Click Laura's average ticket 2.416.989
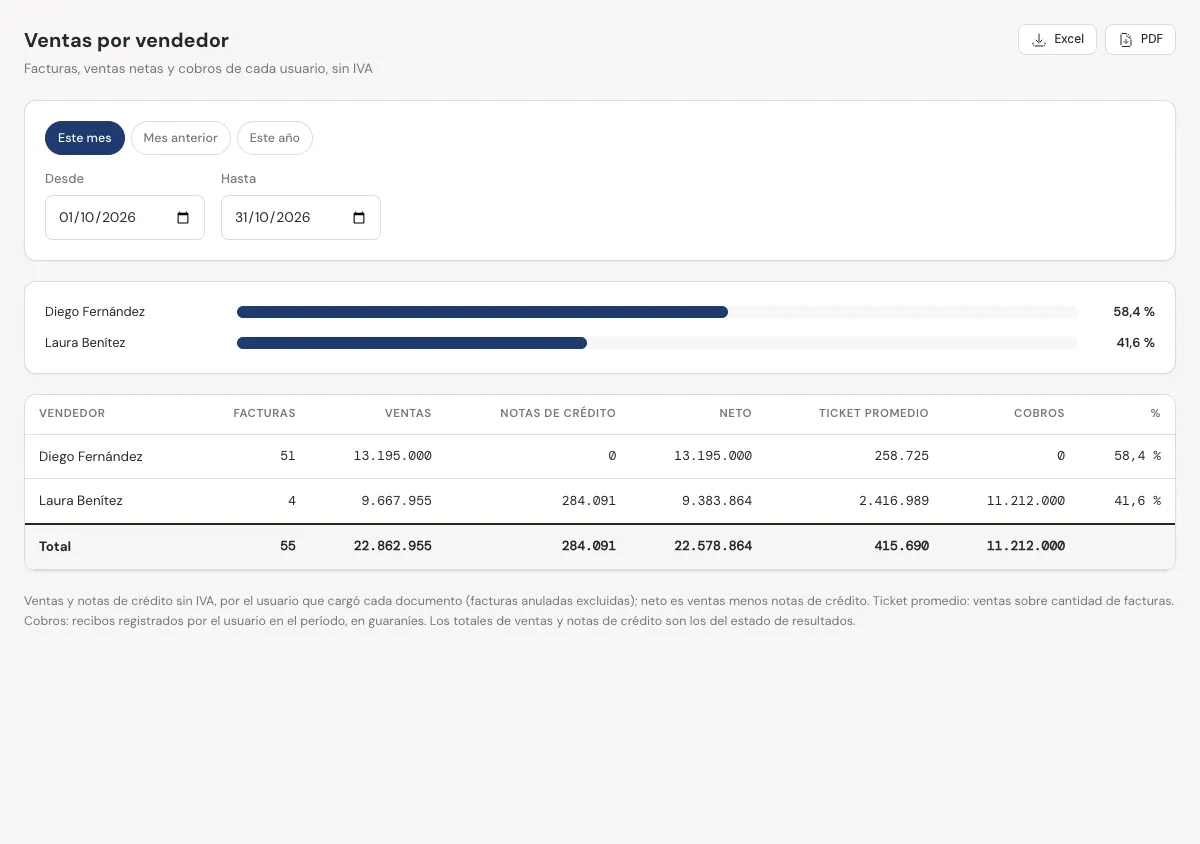 (x=894, y=501)
